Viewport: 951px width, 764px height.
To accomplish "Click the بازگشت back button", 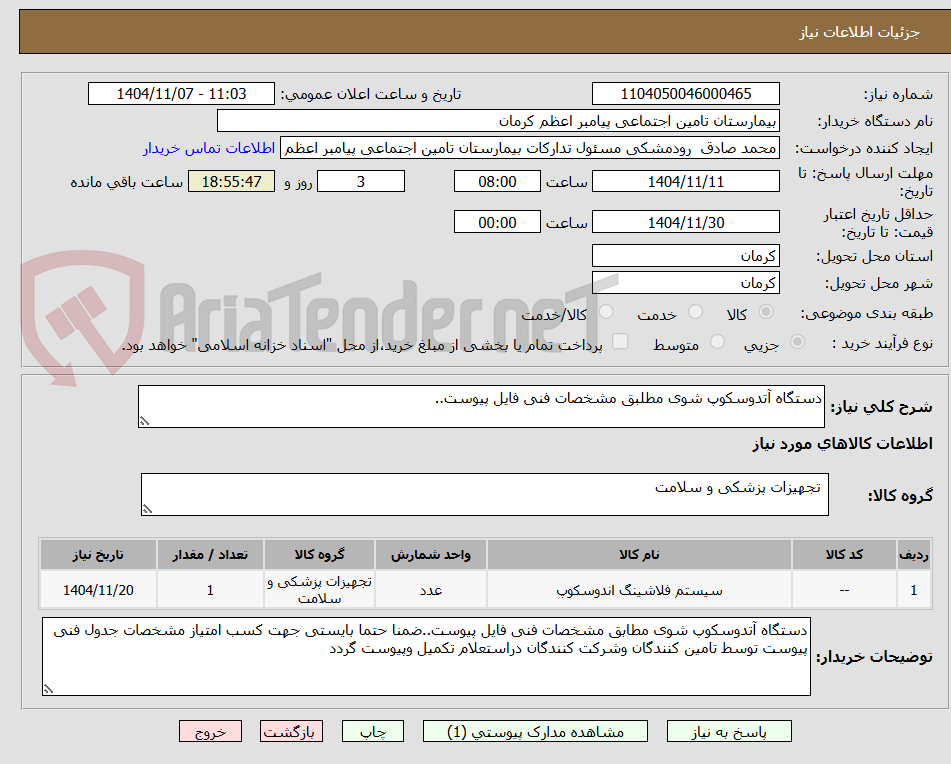I will [x=291, y=731].
